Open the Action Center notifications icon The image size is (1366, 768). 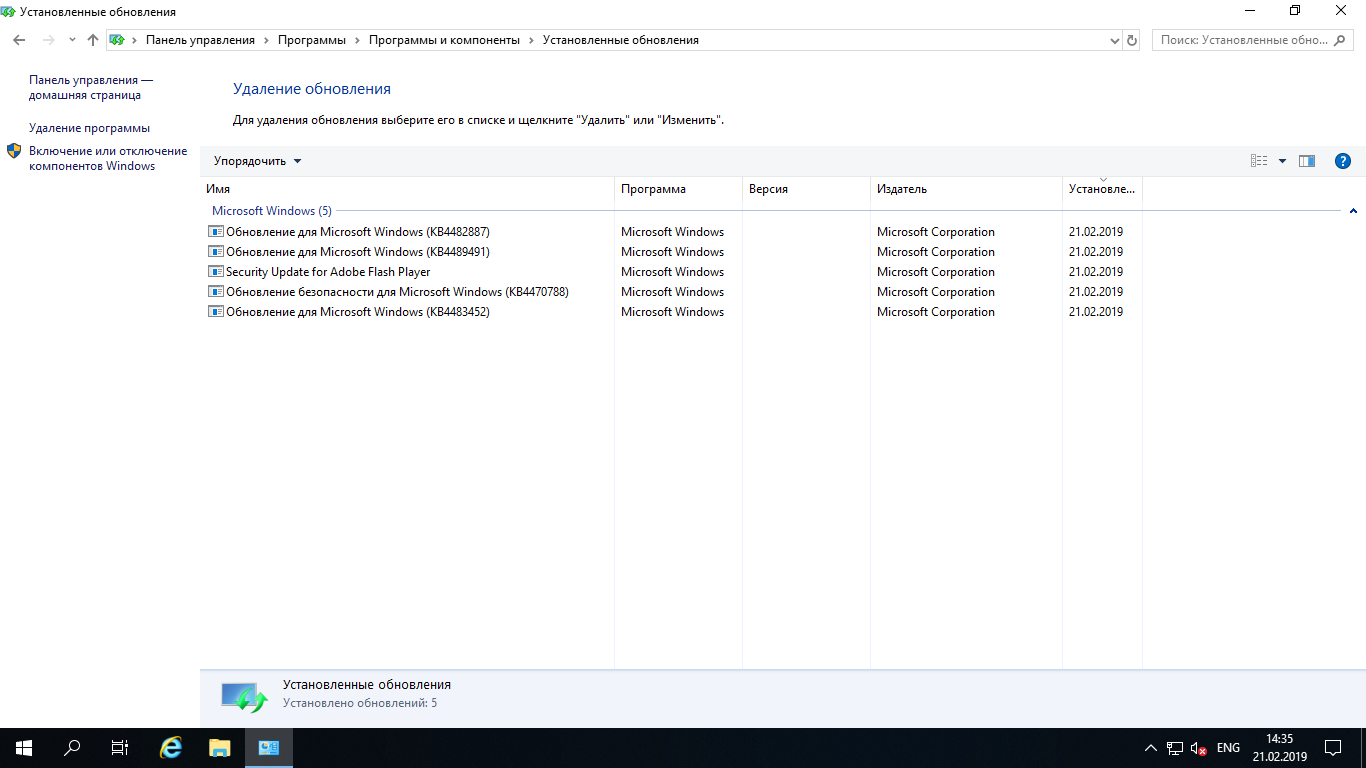(1333, 748)
